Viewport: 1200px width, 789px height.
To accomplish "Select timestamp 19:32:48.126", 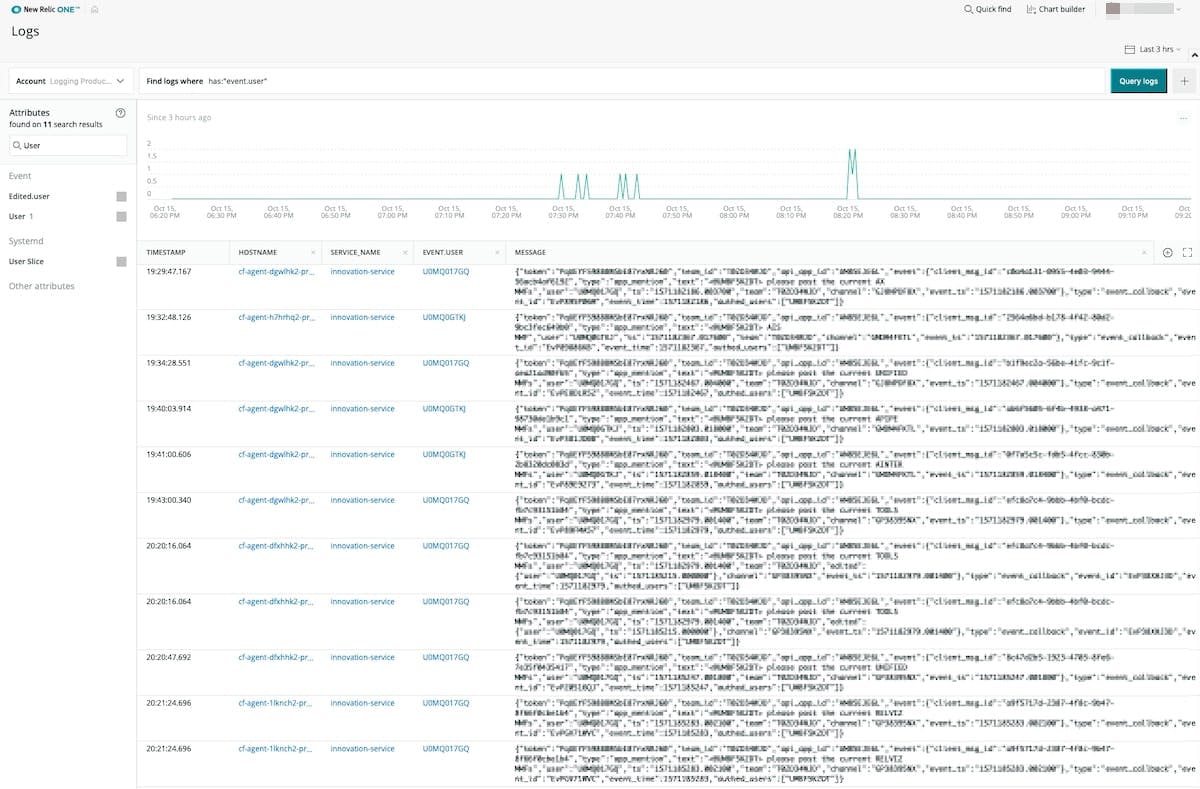I will (168, 317).
